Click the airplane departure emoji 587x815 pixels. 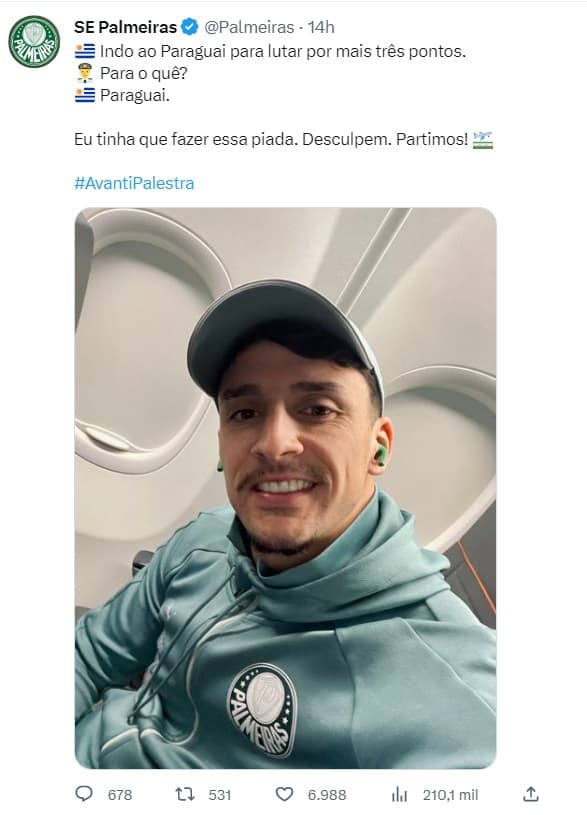click(483, 139)
